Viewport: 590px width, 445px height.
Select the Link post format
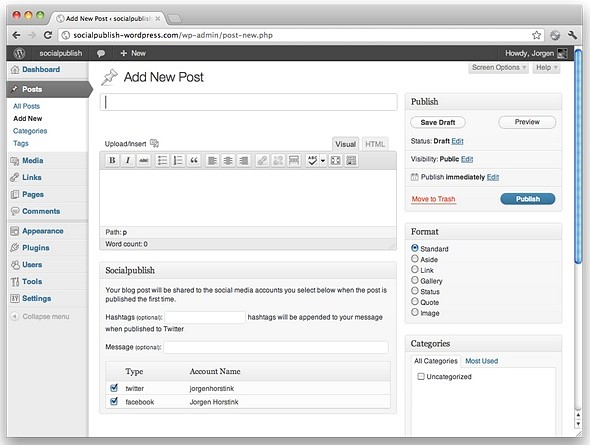click(415, 269)
